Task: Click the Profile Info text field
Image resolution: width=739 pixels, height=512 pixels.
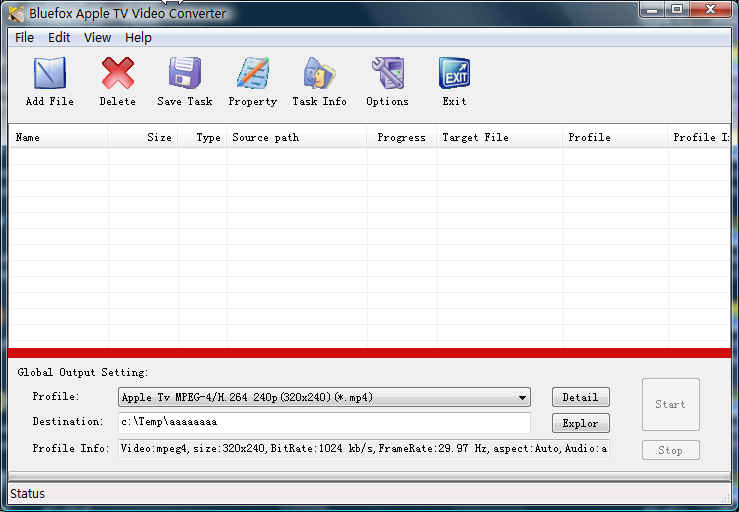Action: (363, 448)
